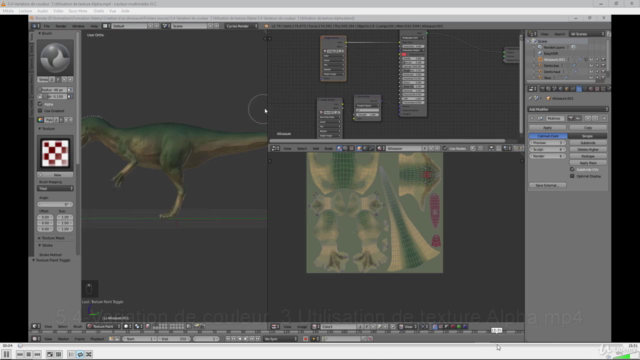Open the Add Modifier dropdown
640x360 pixels.
tap(568, 109)
